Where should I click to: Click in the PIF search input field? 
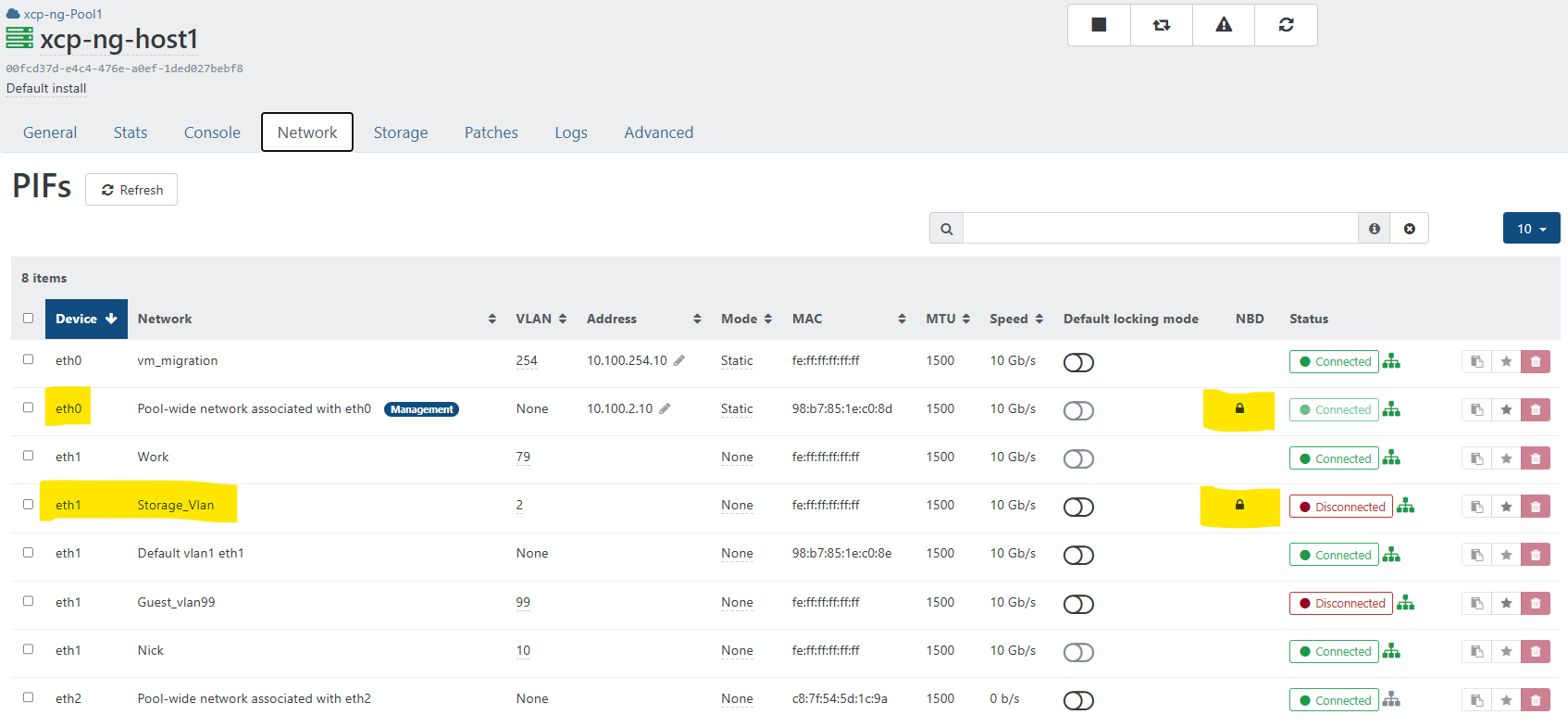pos(1160,229)
